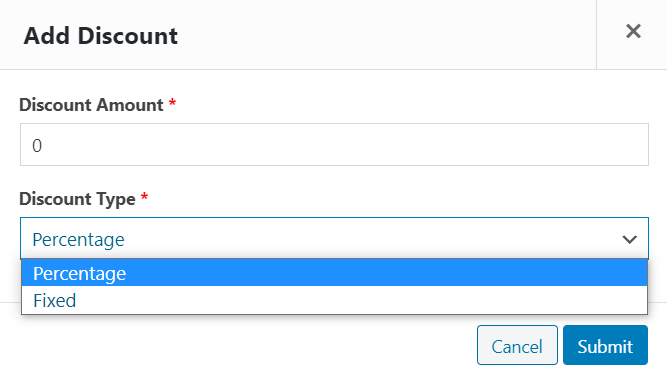Submit the discount form

605,345
